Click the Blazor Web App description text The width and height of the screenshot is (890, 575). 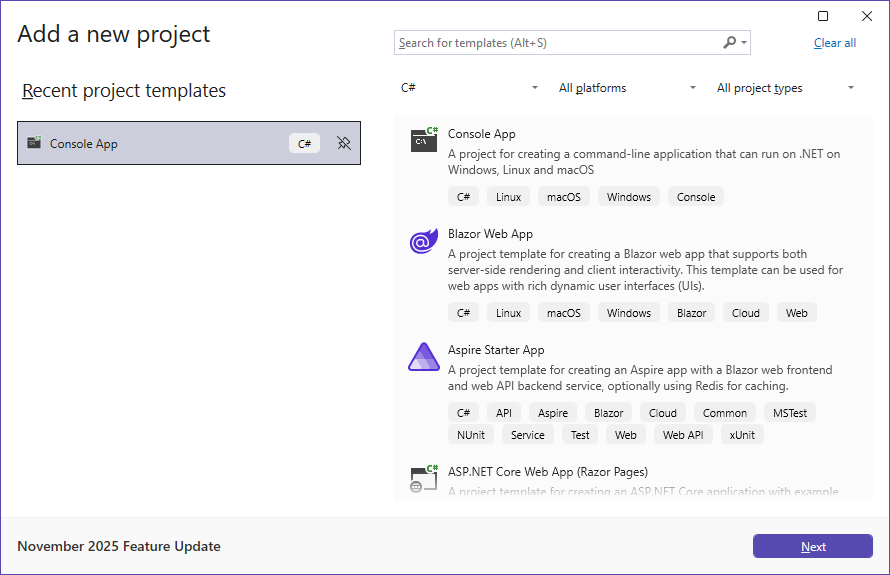click(645, 270)
